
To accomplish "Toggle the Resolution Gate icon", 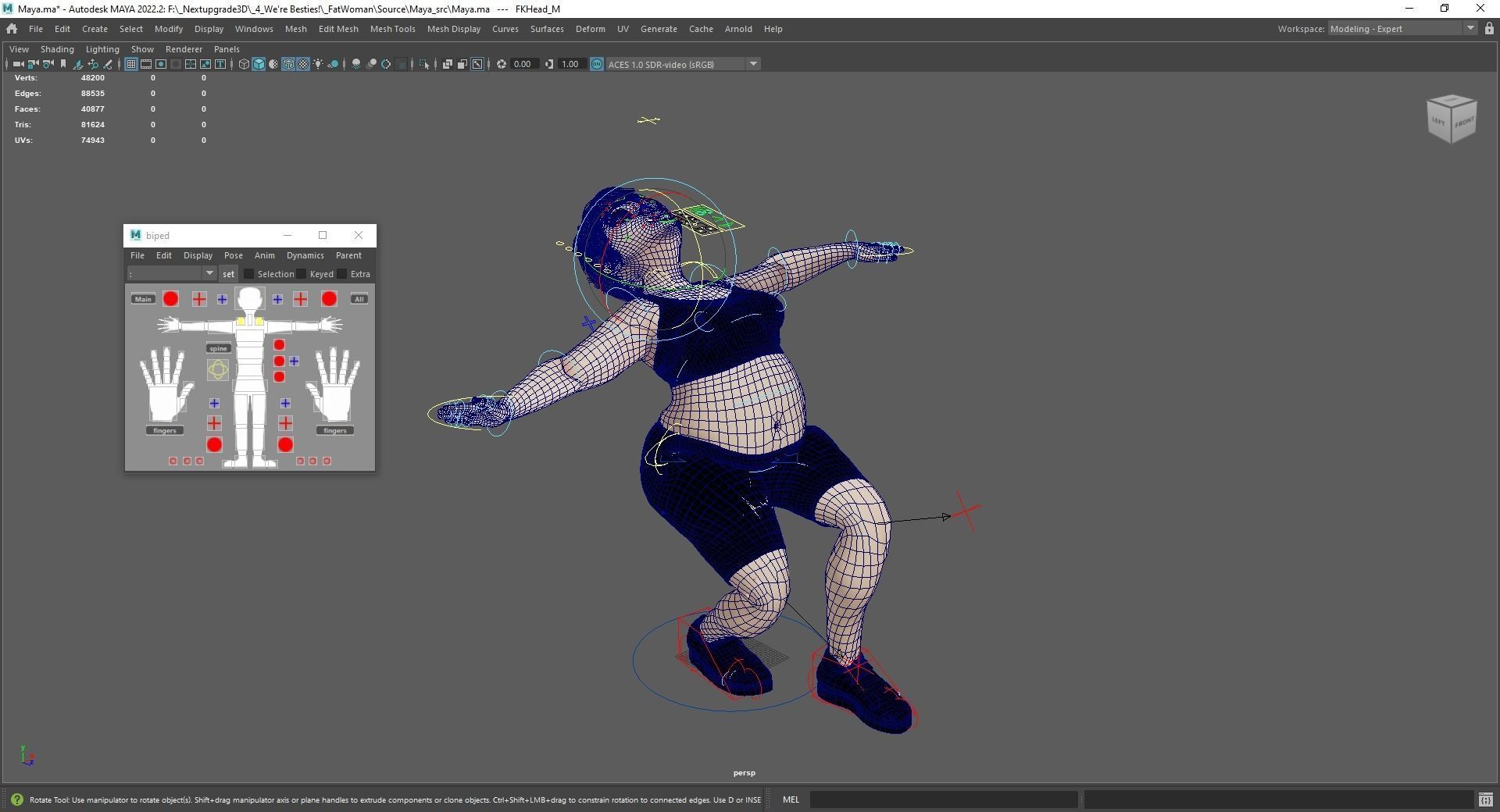I will coord(161,64).
